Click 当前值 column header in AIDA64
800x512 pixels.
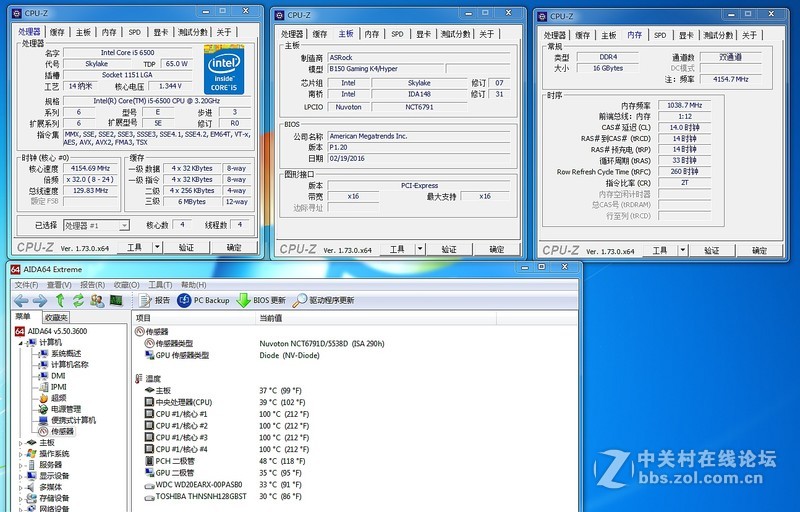376,318
